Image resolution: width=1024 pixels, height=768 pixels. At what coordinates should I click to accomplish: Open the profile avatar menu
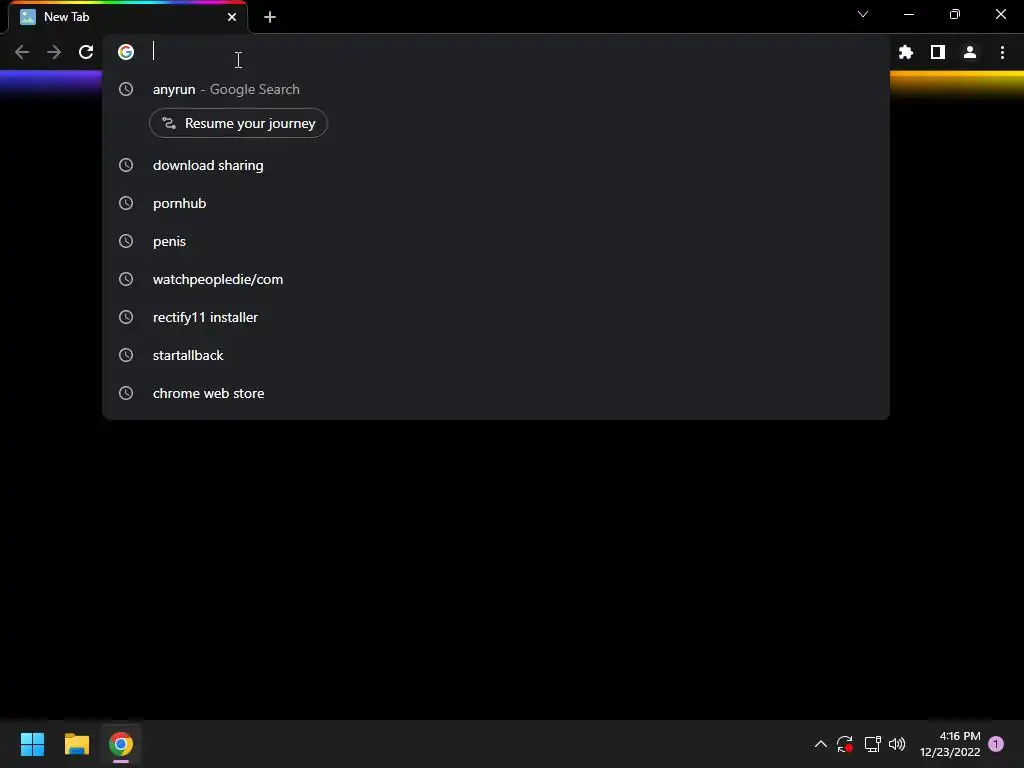tap(970, 52)
